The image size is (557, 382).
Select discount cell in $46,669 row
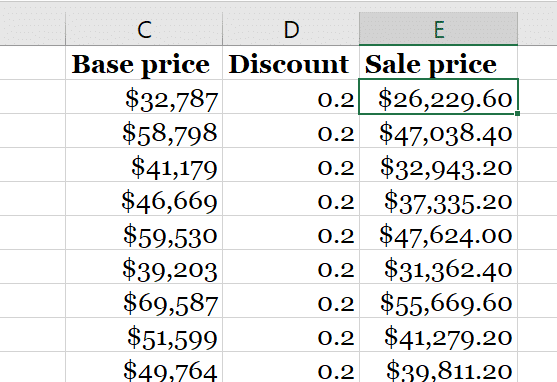[291, 199]
